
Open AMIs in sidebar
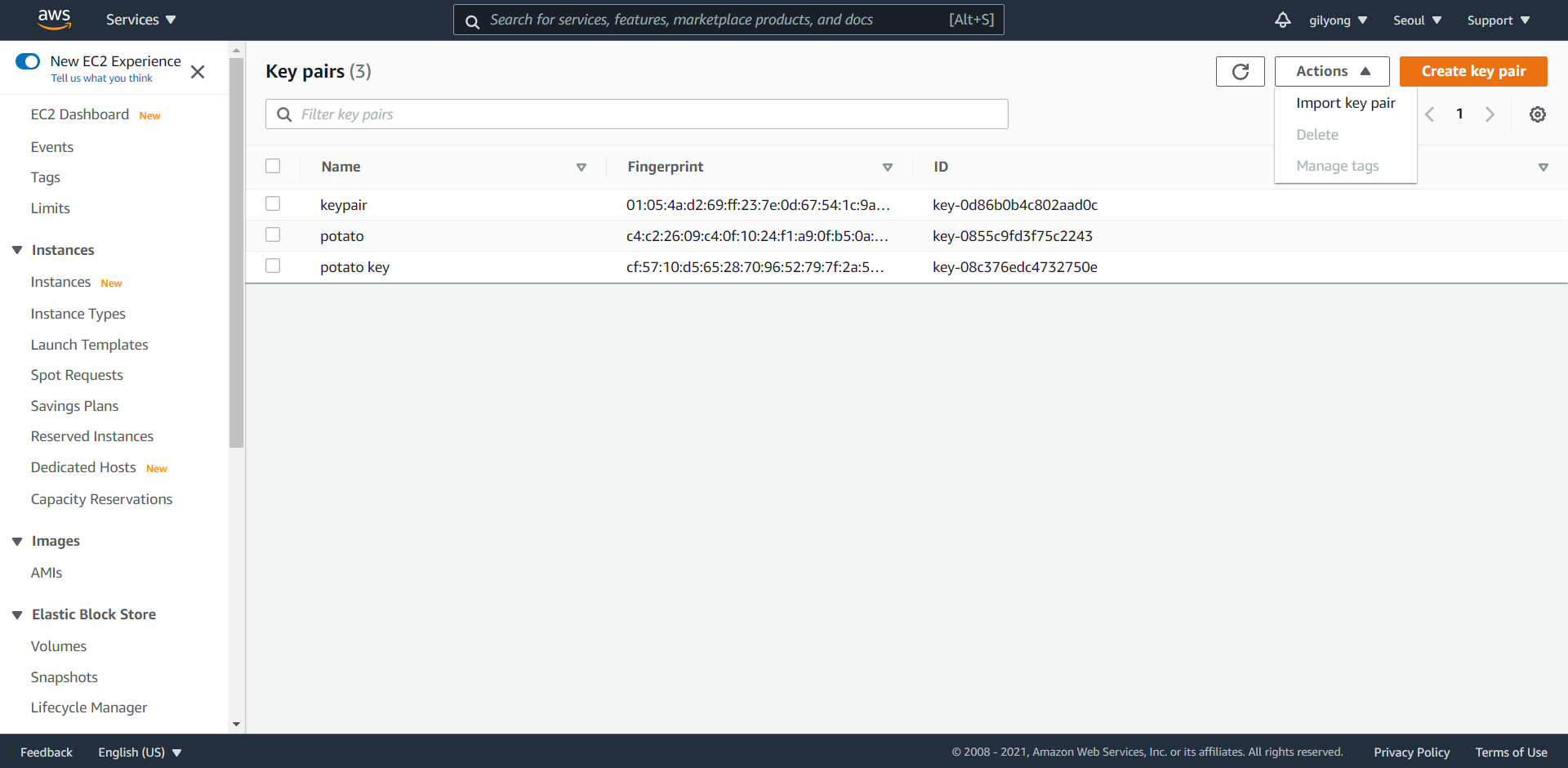pyautogui.click(x=47, y=573)
